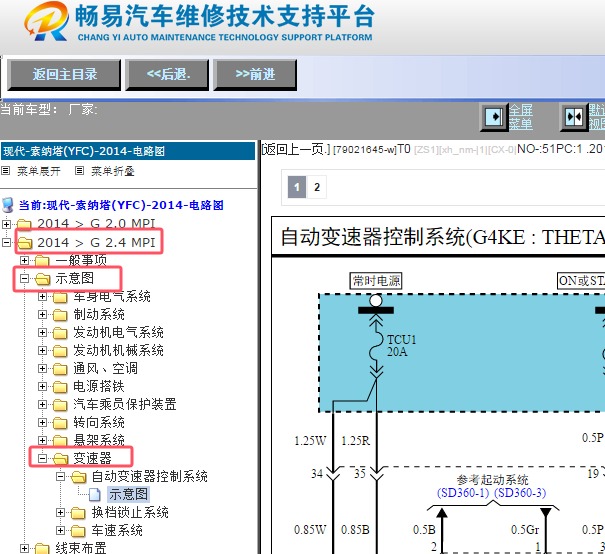Expand the 线束布置 folder
605x554 pixels.
point(24,548)
